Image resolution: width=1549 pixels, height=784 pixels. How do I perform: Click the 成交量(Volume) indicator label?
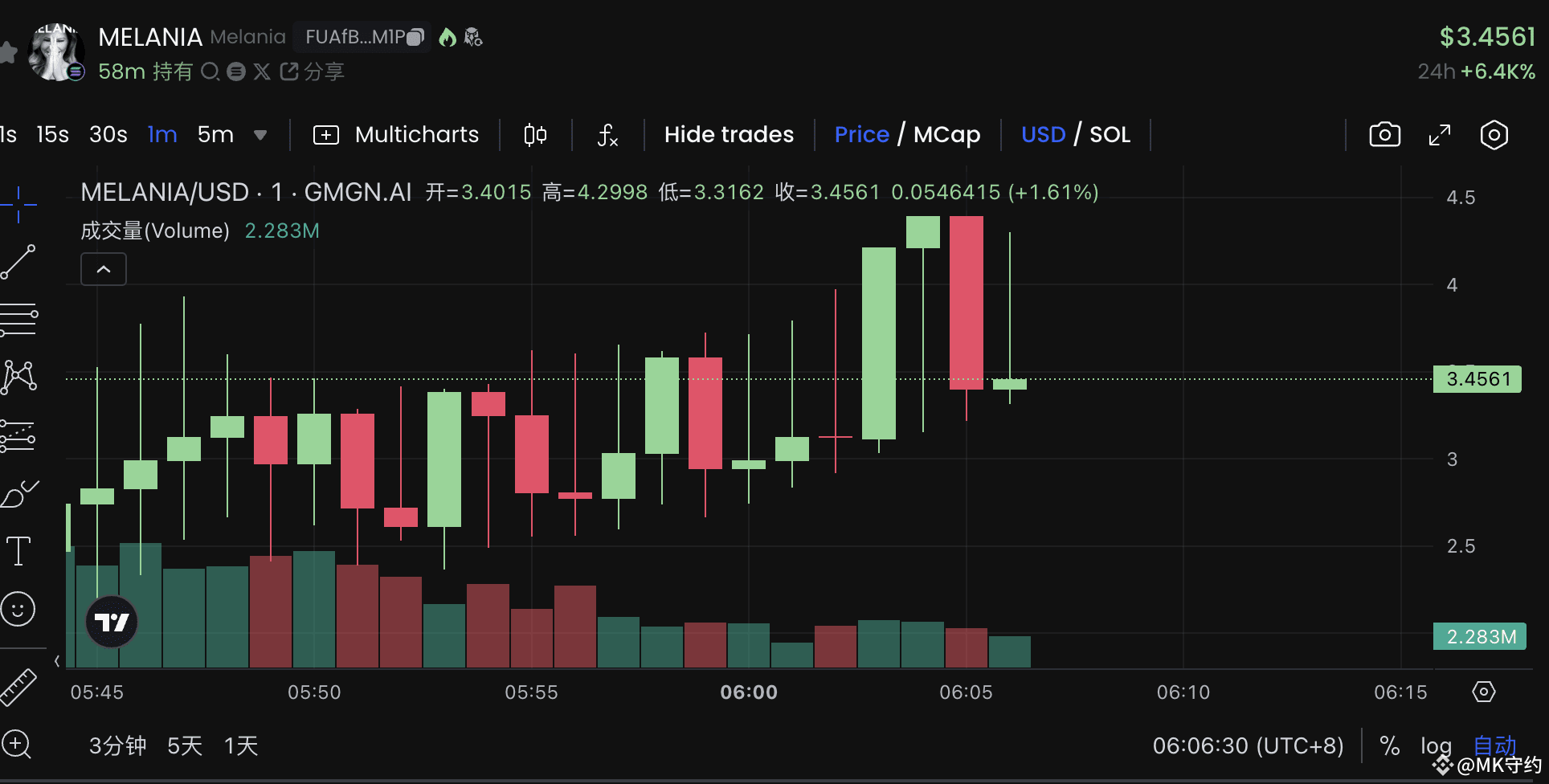[x=155, y=231]
